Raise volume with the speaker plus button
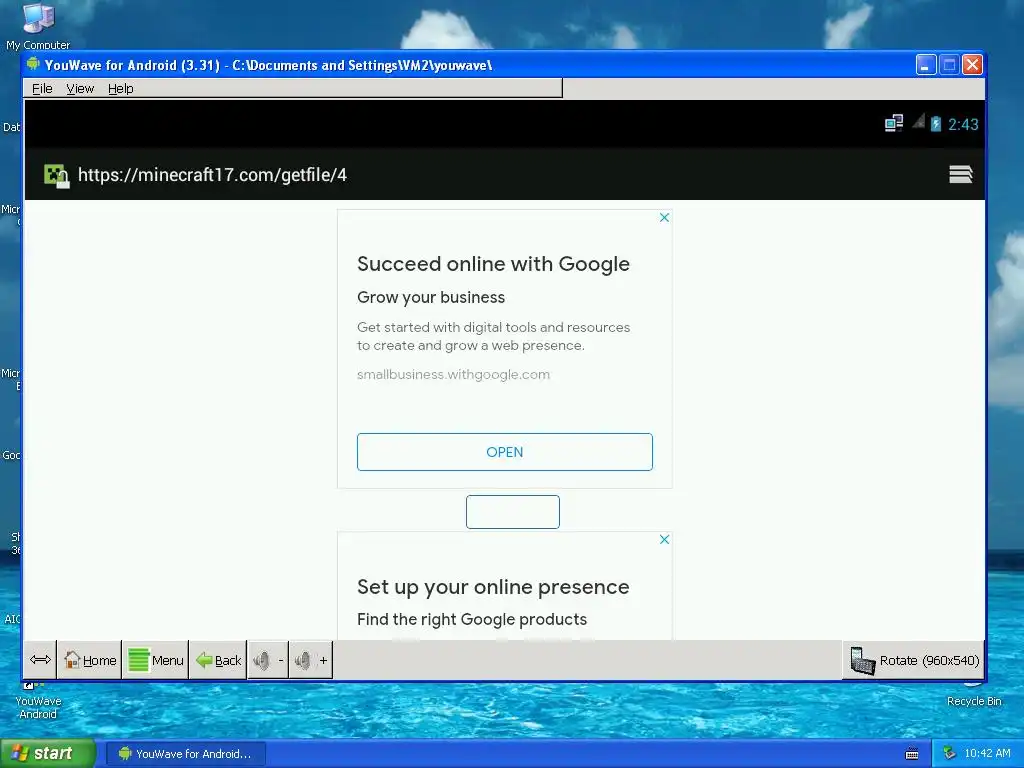 coord(312,660)
